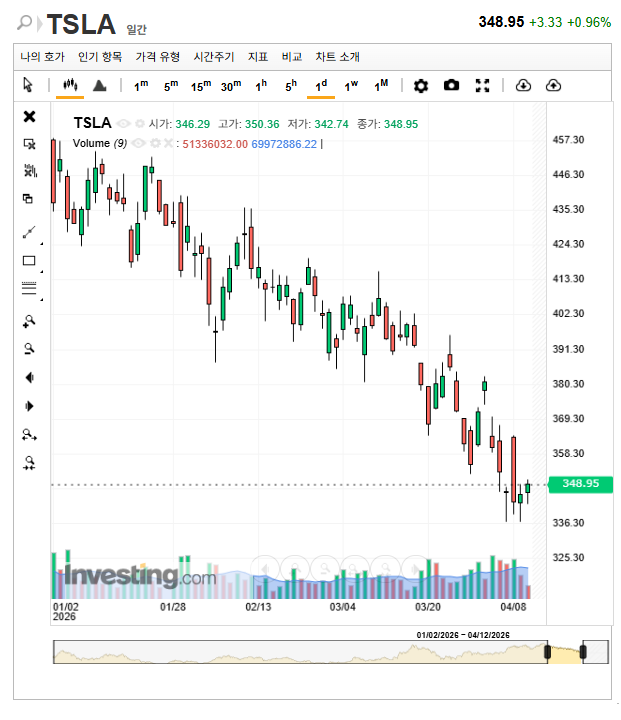This screenshot has height=720, width=621.
Task: Open the 나의 호가 menu
Action: coord(42,56)
